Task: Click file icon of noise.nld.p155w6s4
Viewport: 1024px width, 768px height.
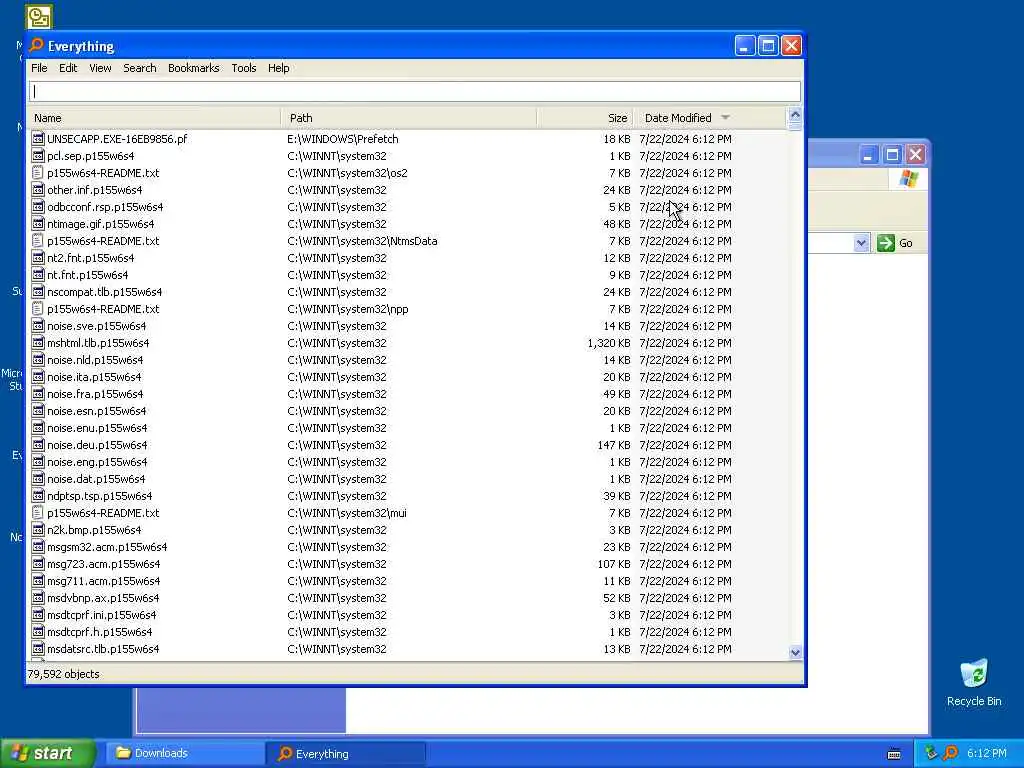Action: coord(38,359)
